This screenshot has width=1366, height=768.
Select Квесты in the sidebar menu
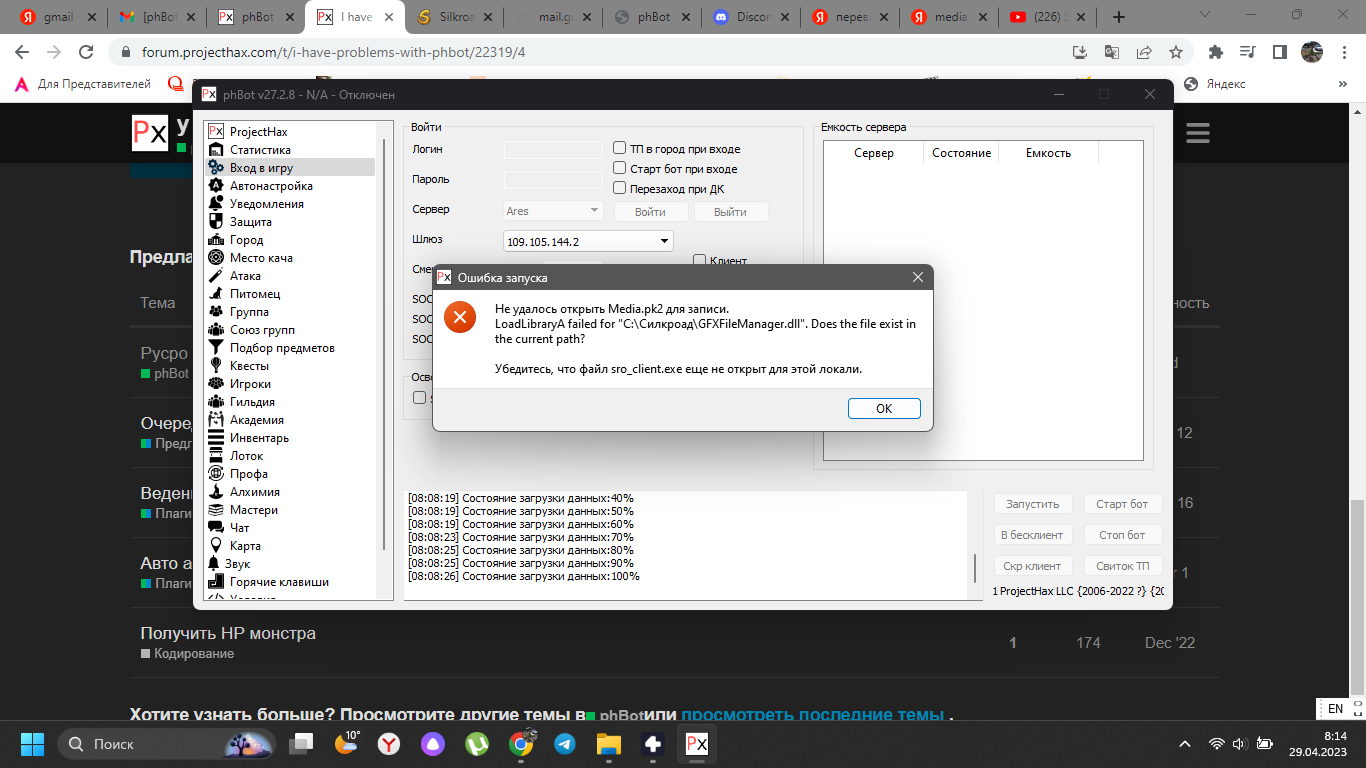(249, 366)
